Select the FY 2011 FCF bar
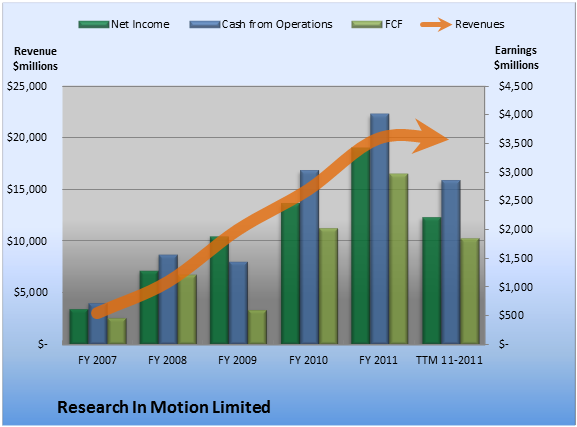The height and width of the screenshot is (427, 577). tap(399, 259)
